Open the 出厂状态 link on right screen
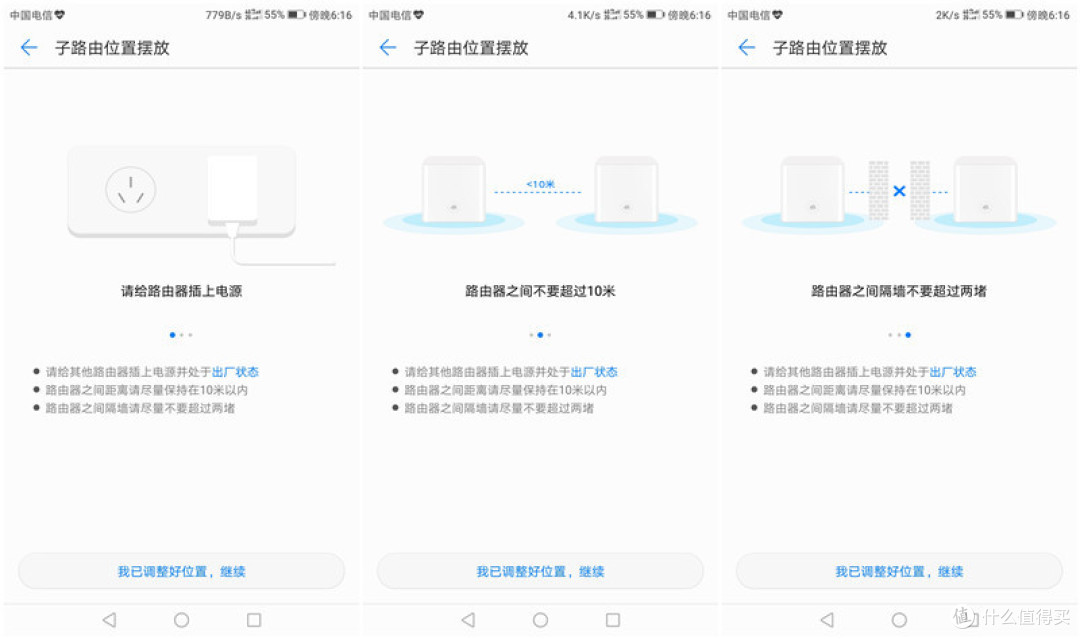 coord(953,372)
